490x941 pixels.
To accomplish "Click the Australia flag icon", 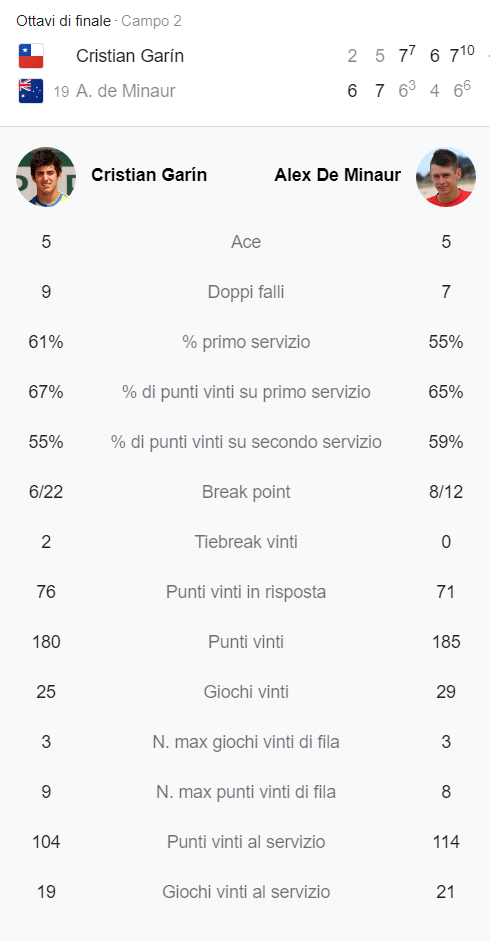I will click(x=31, y=91).
